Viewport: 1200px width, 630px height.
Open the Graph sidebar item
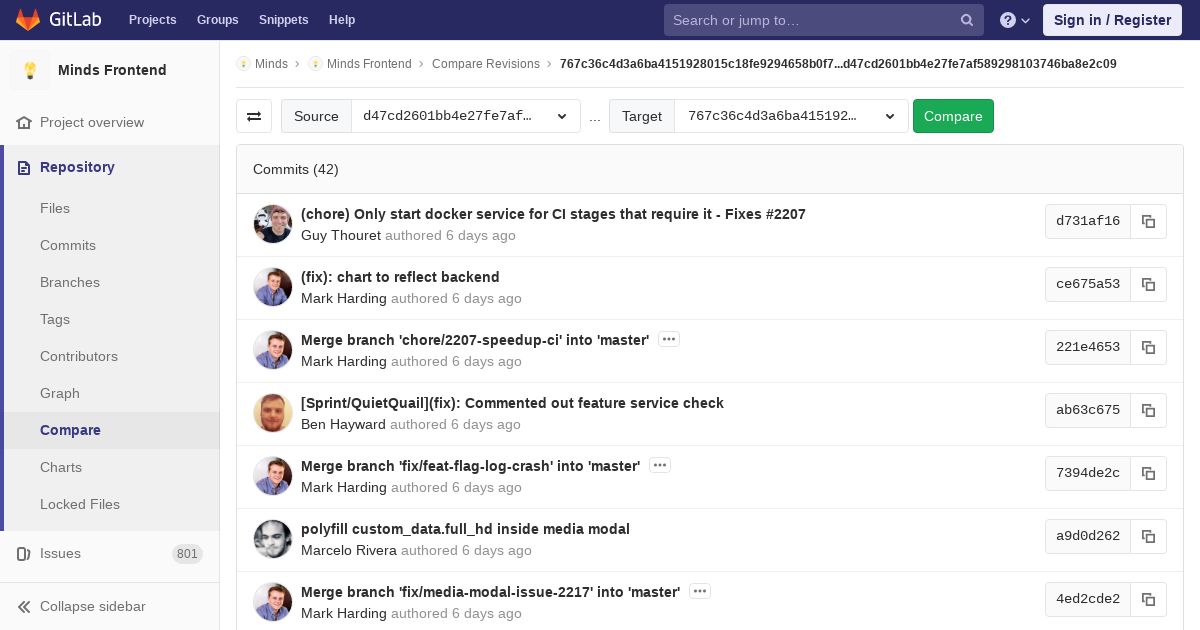(60, 393)
